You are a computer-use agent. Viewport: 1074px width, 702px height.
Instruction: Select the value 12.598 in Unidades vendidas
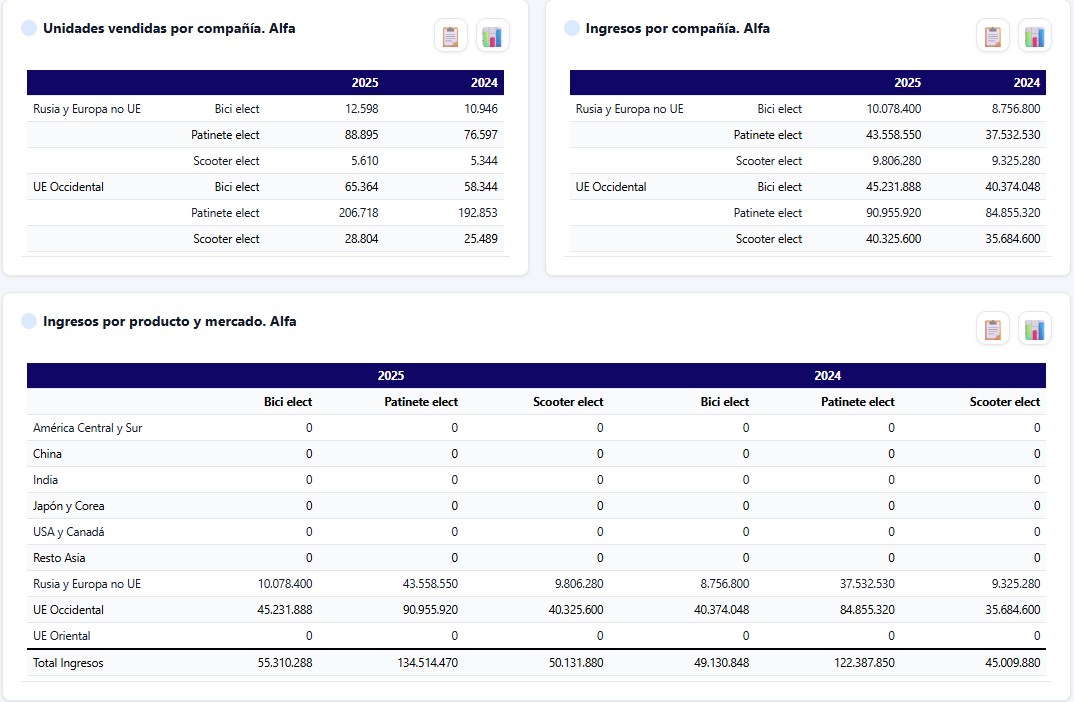362,109
